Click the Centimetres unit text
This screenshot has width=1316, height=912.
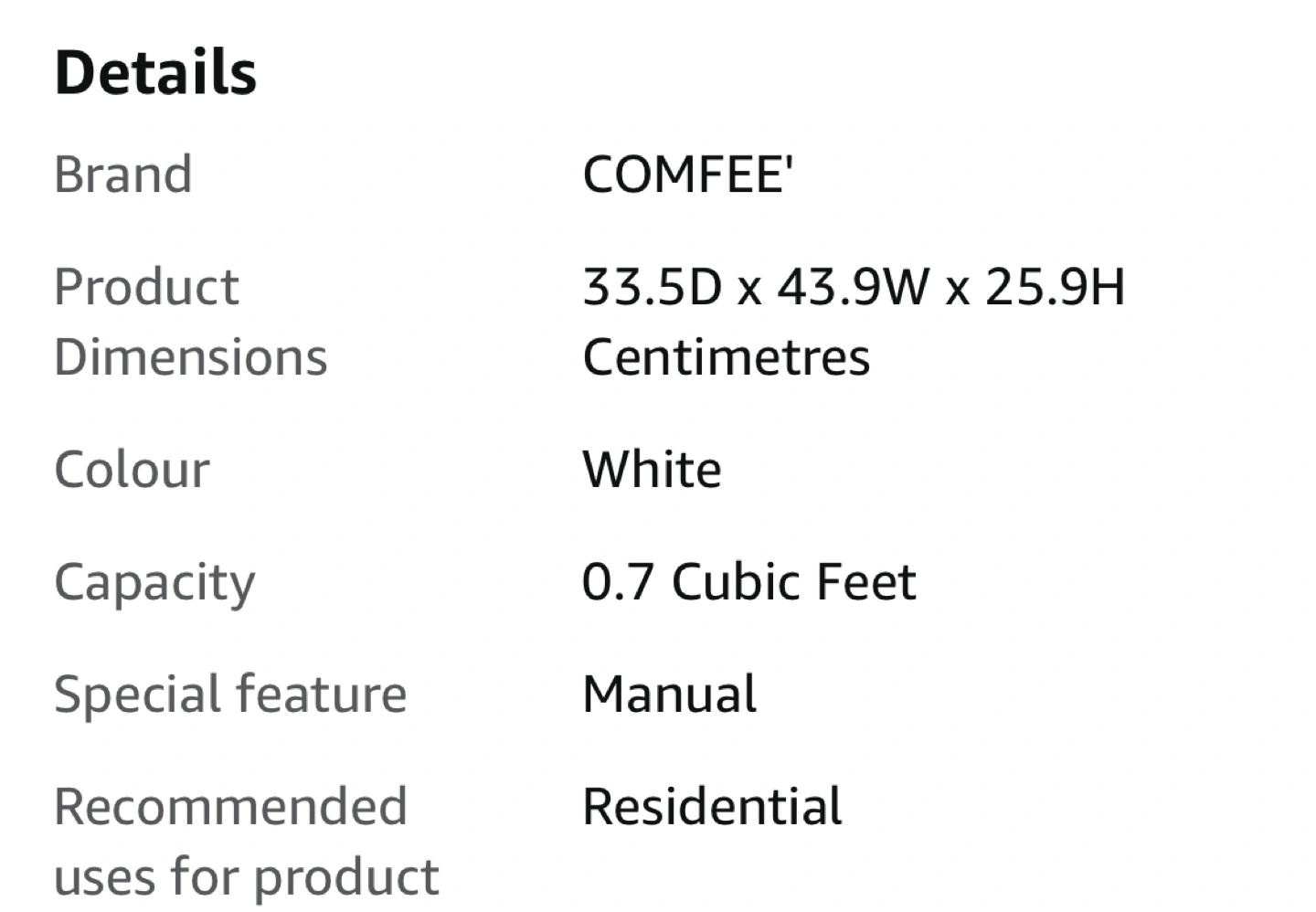(x=727, y=356)
